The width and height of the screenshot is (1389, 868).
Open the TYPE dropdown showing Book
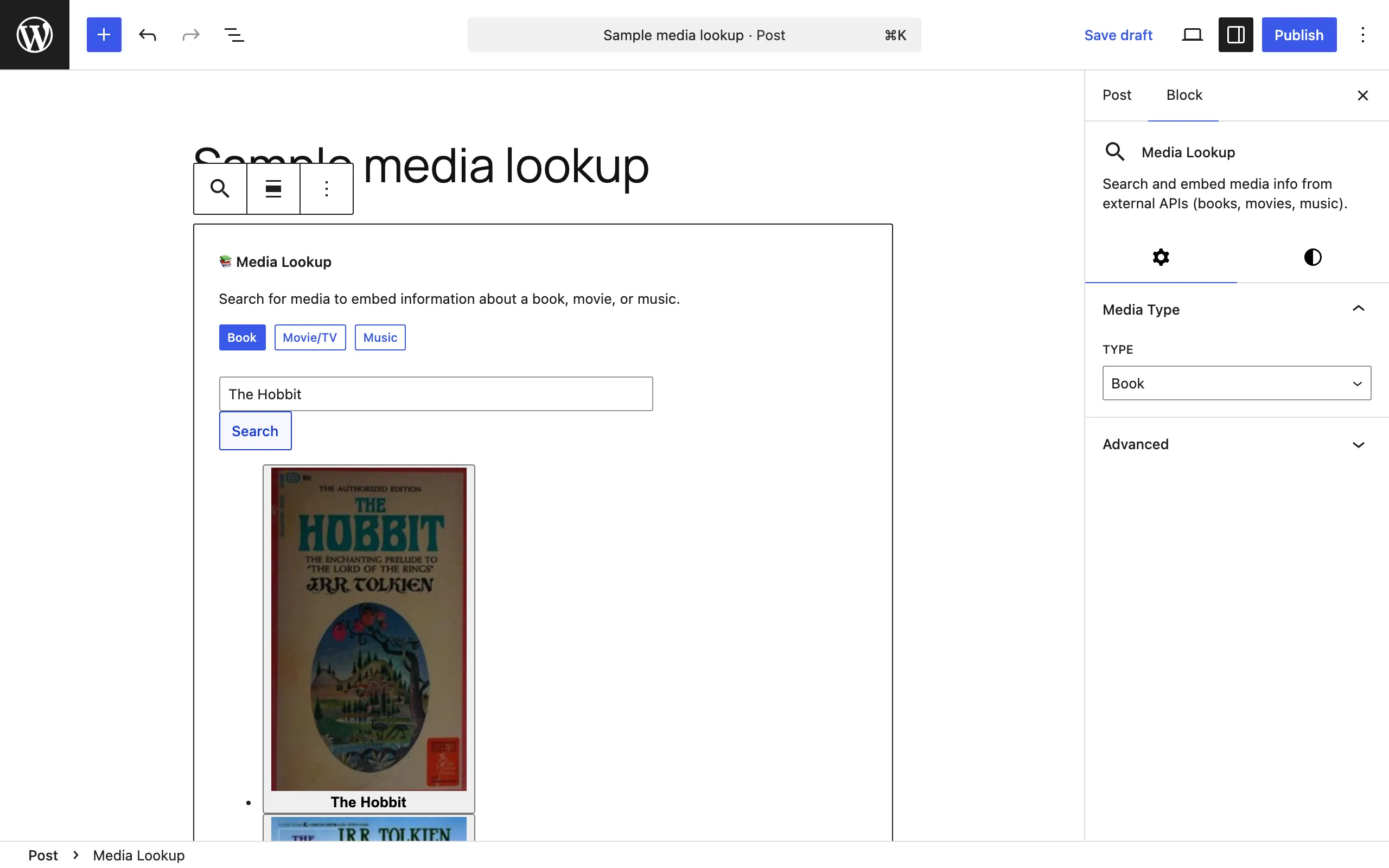[x=1237, y=383]
